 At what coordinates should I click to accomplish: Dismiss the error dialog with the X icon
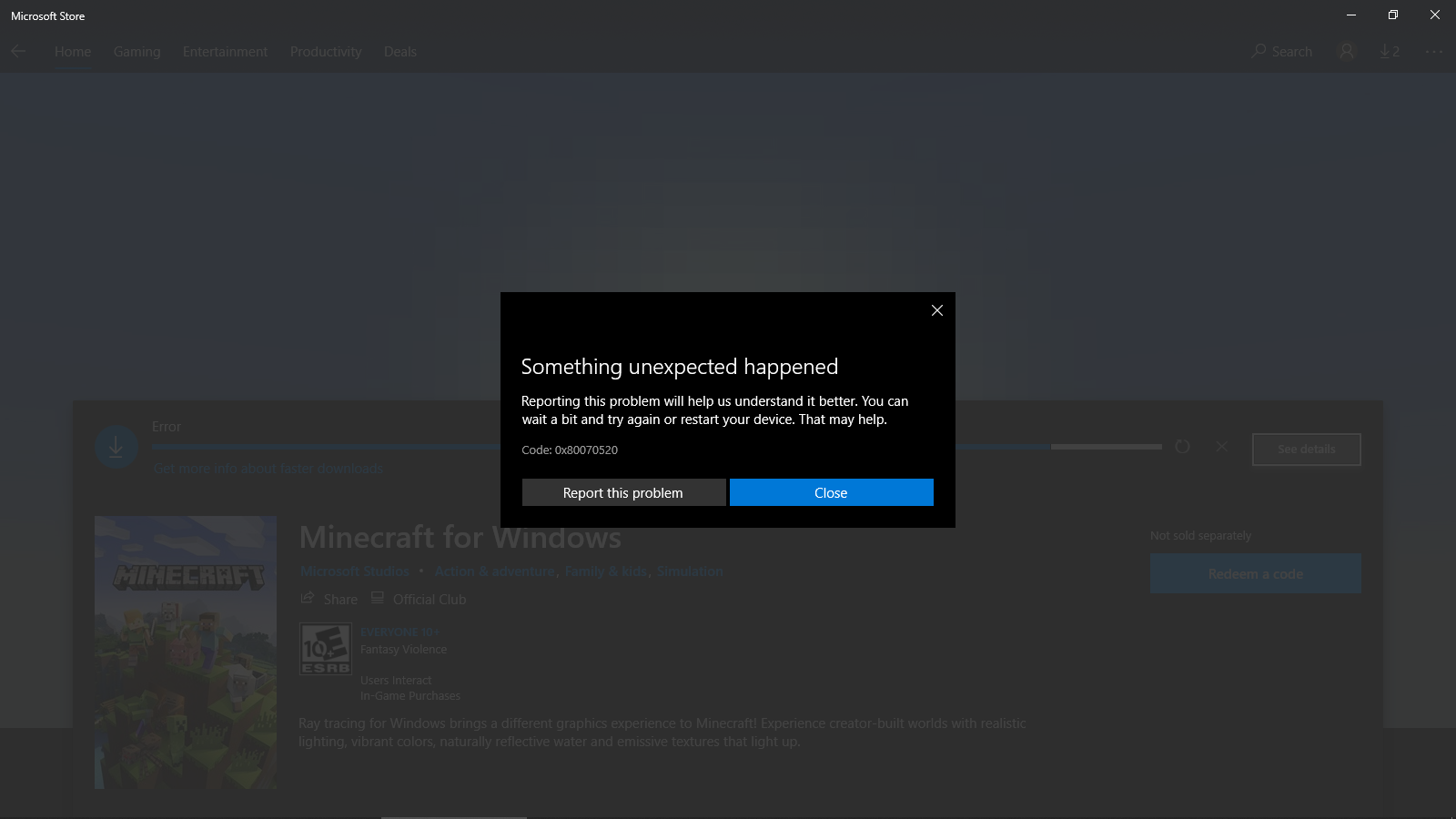click(936, 310)
